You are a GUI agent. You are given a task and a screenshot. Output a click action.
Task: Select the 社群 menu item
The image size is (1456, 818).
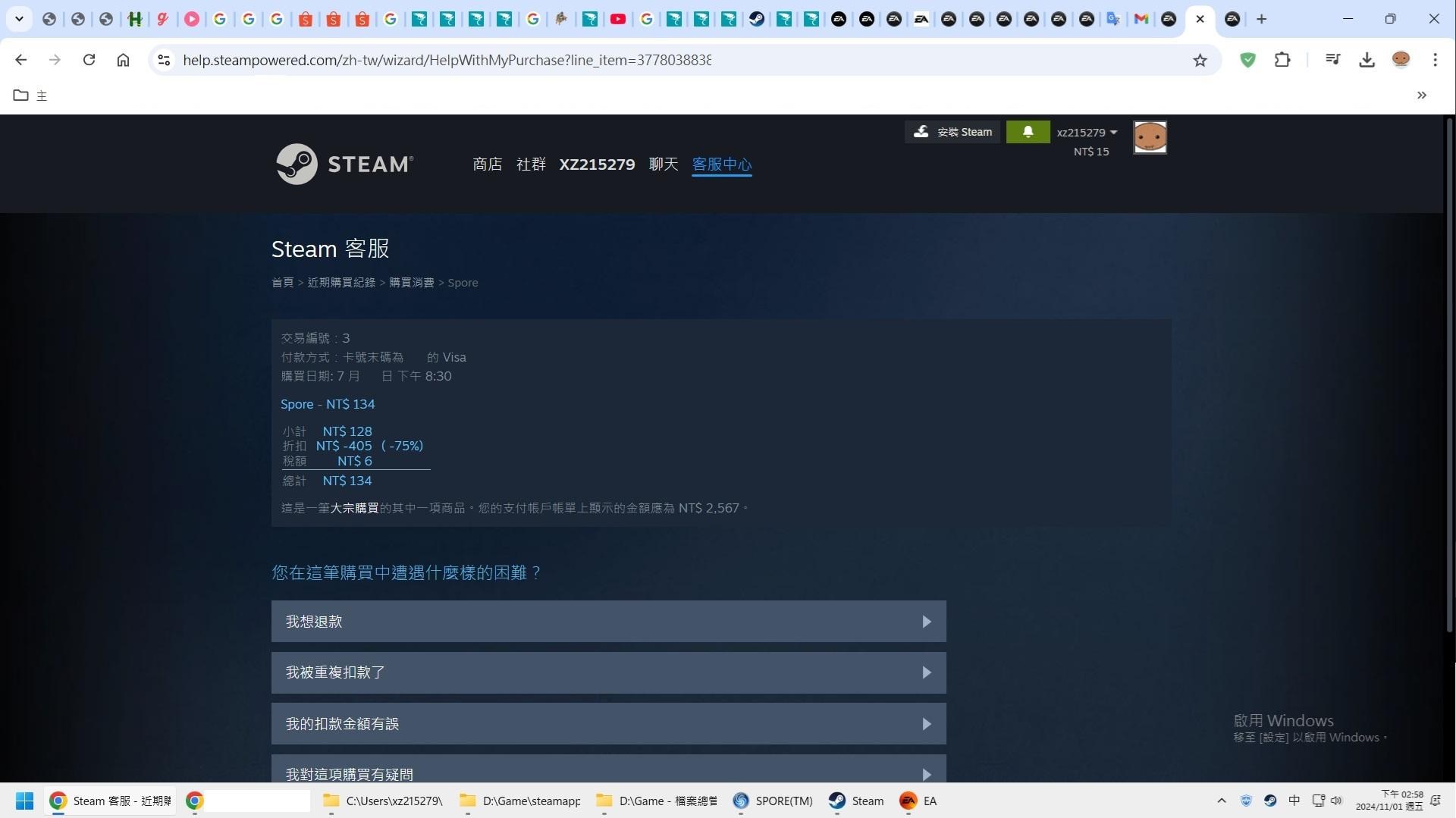pos(531,164)
